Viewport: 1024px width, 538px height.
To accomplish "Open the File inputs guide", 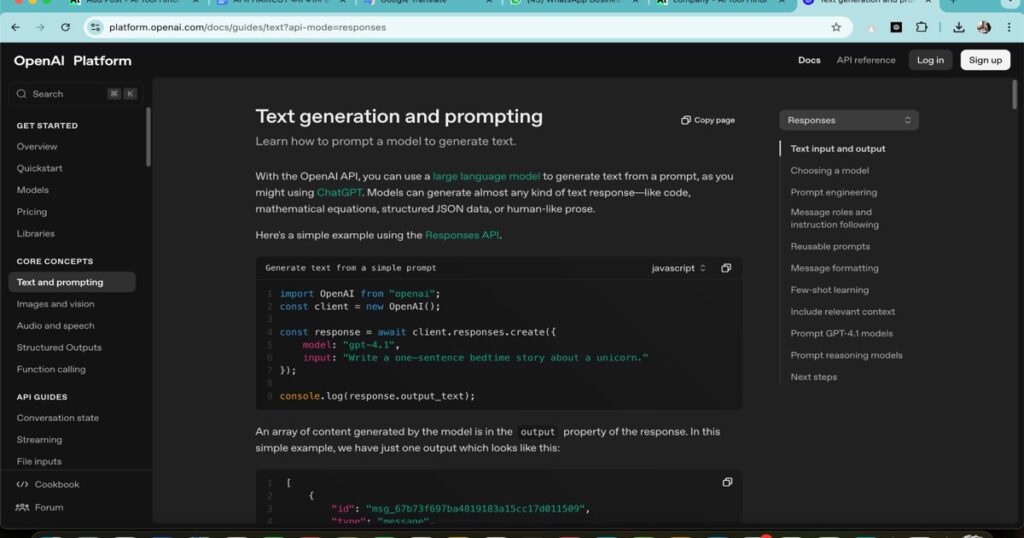I will (x=39, y=462).
